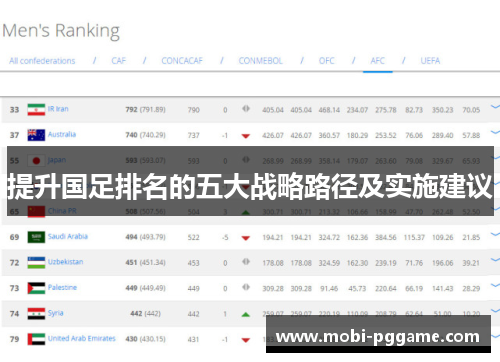Image resolution: width=500 pixels, height=362 pixels.
Task: Click the rank number 79
Action: (x=14, y=339)
